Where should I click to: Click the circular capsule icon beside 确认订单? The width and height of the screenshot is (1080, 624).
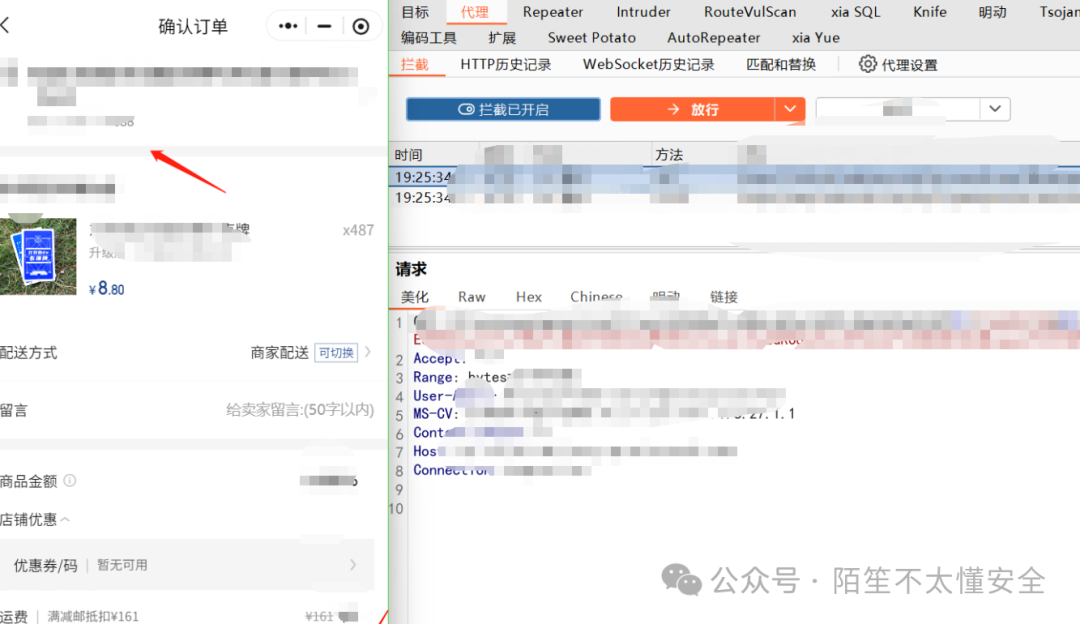click(360, 26)
